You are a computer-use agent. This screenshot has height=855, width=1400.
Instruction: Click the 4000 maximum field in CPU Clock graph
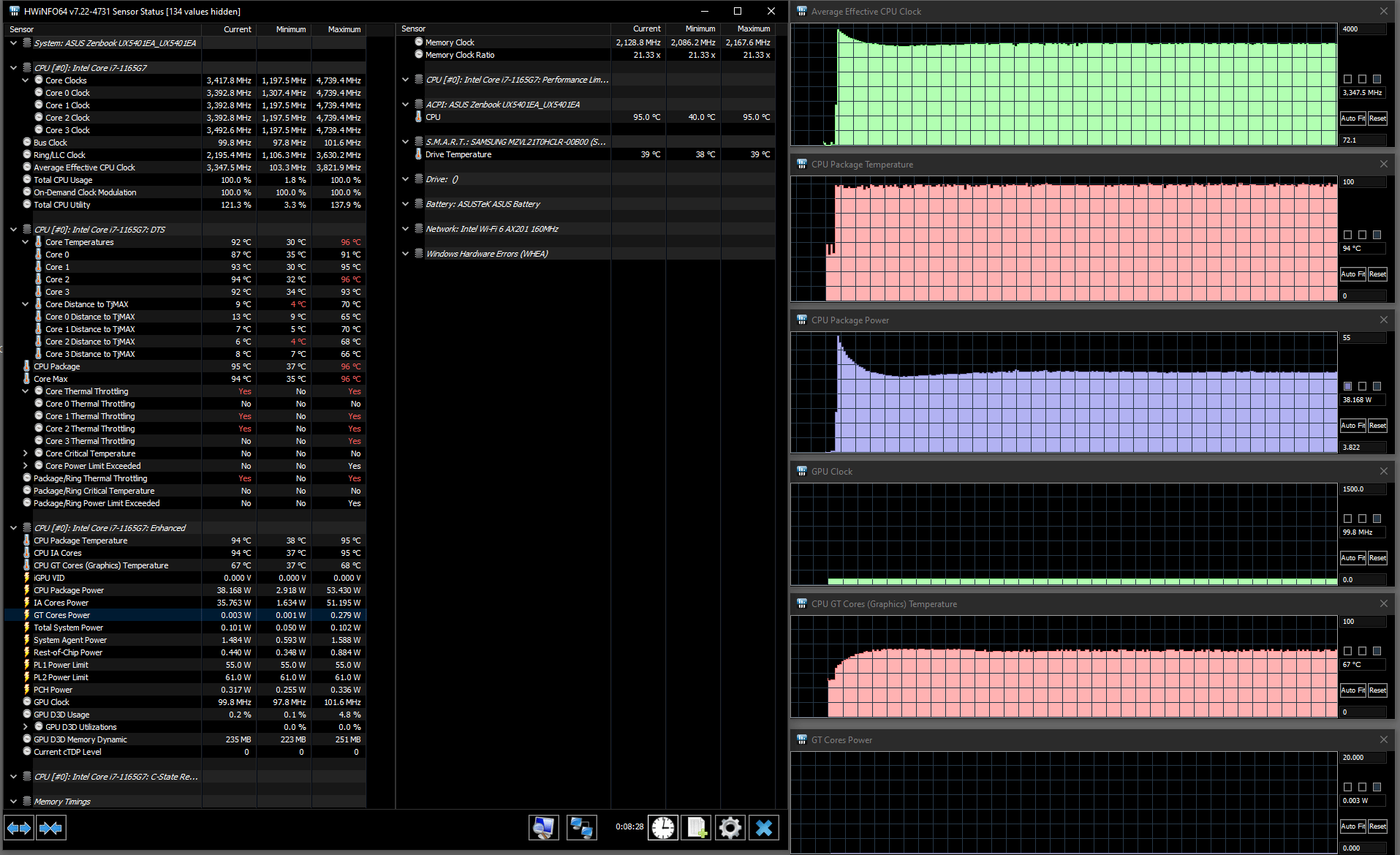click(x=1362, y=29)
